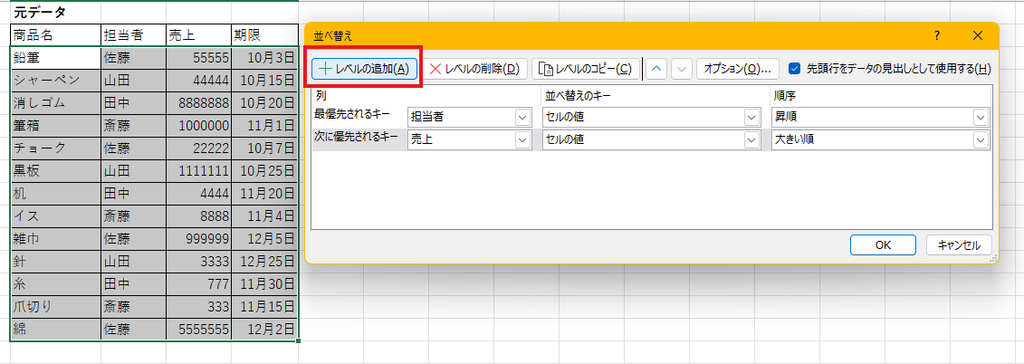1024x364 pixels.
Task: Select the 爪切り cell
Action: coord(56,306)
